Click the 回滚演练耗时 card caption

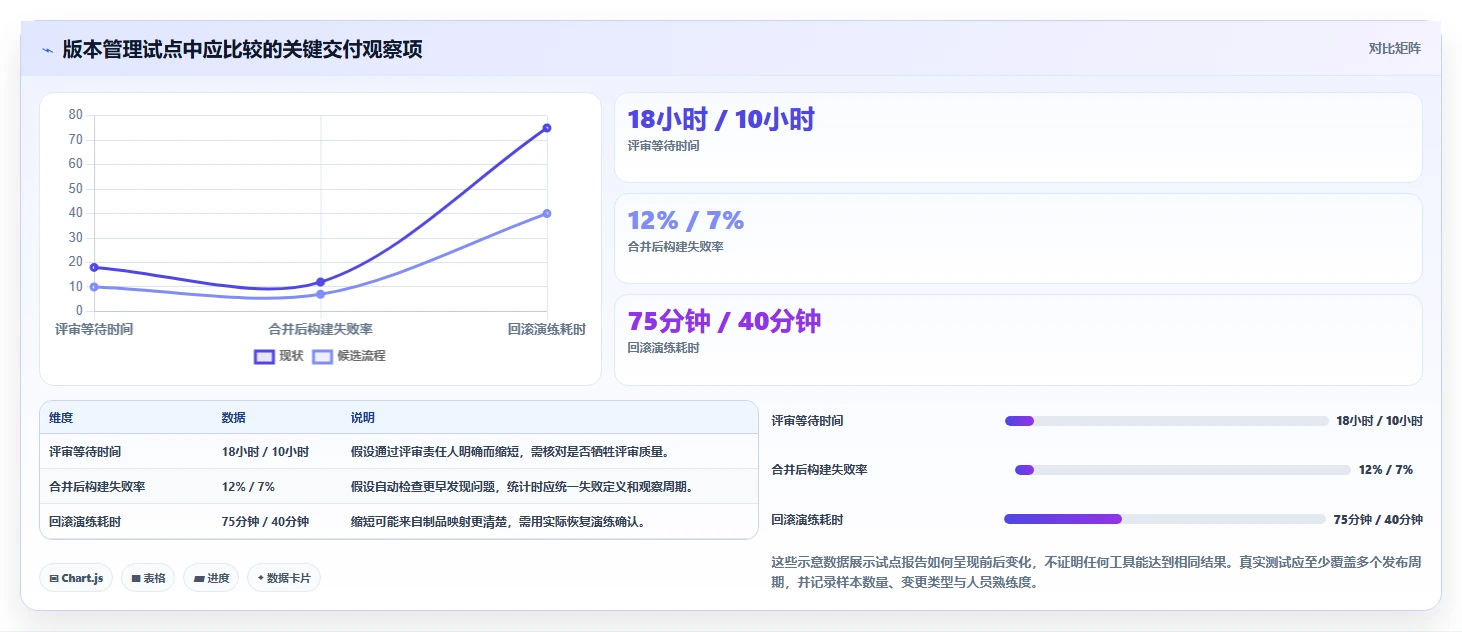pos(663,348)
